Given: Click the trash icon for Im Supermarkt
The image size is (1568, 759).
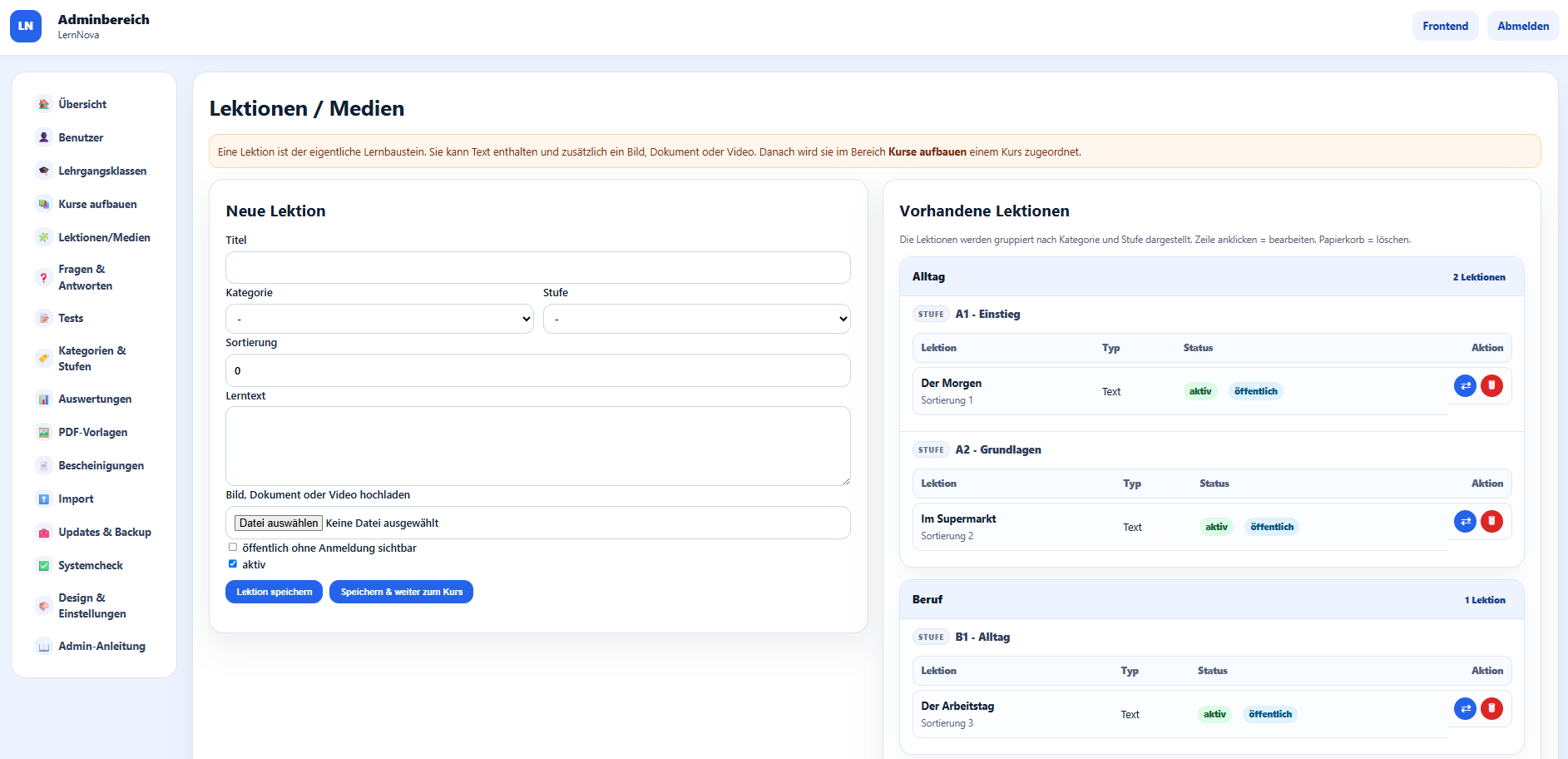Looking at the screenshot, I should coord(1491,521).
